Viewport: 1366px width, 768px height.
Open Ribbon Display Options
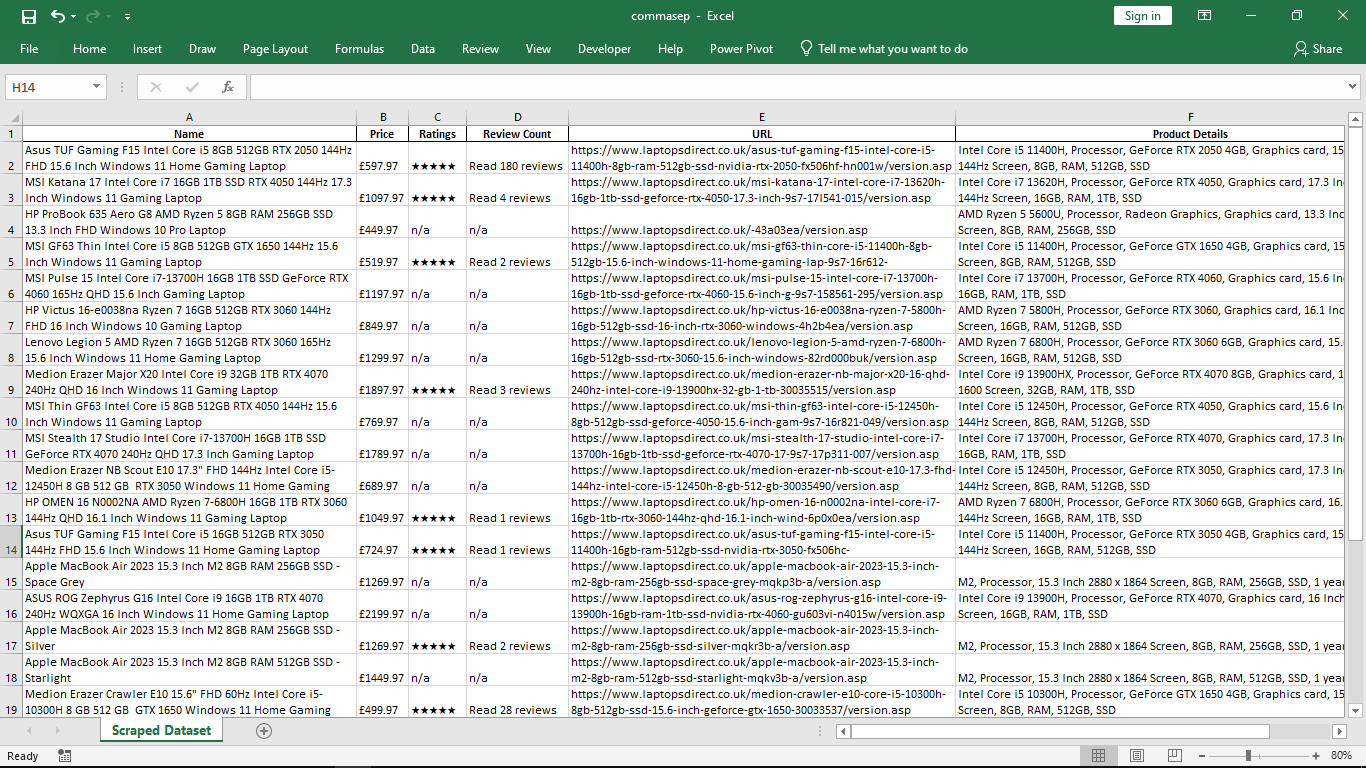pos(1205,16)
